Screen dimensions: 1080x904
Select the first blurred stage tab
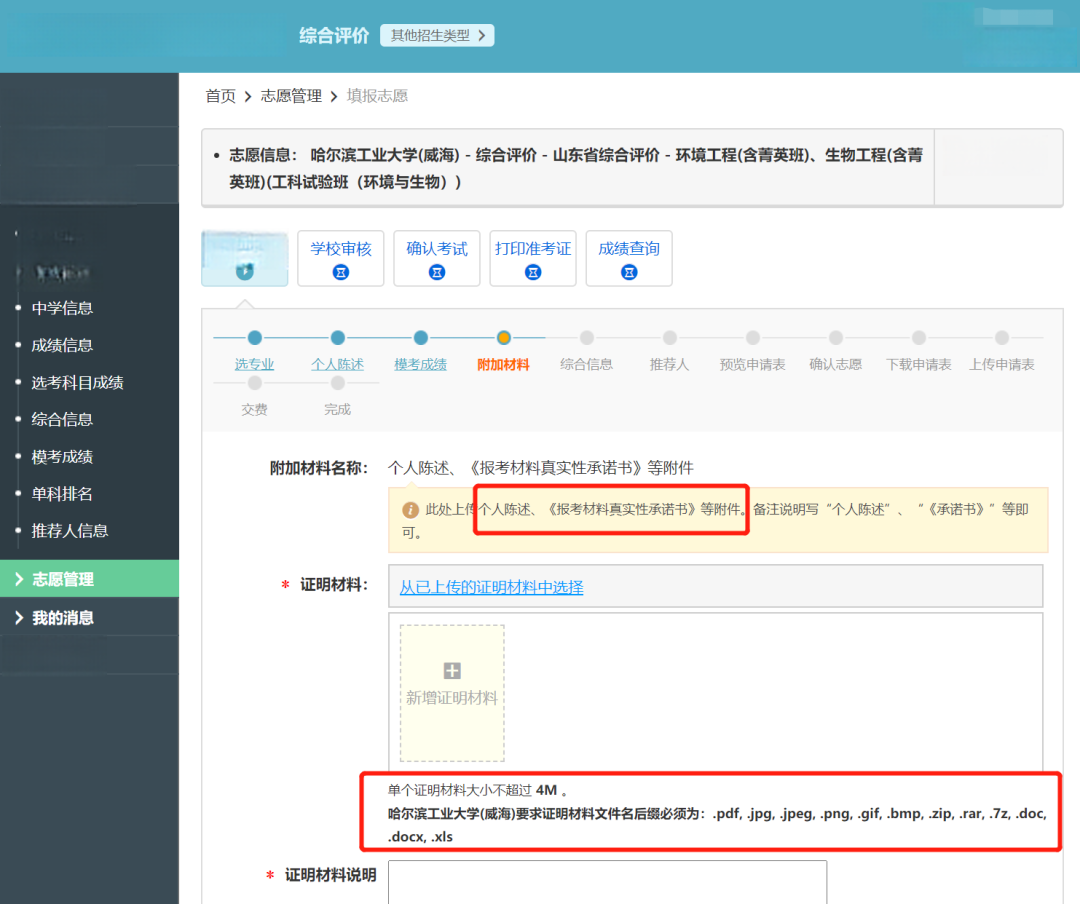point(245,258)
